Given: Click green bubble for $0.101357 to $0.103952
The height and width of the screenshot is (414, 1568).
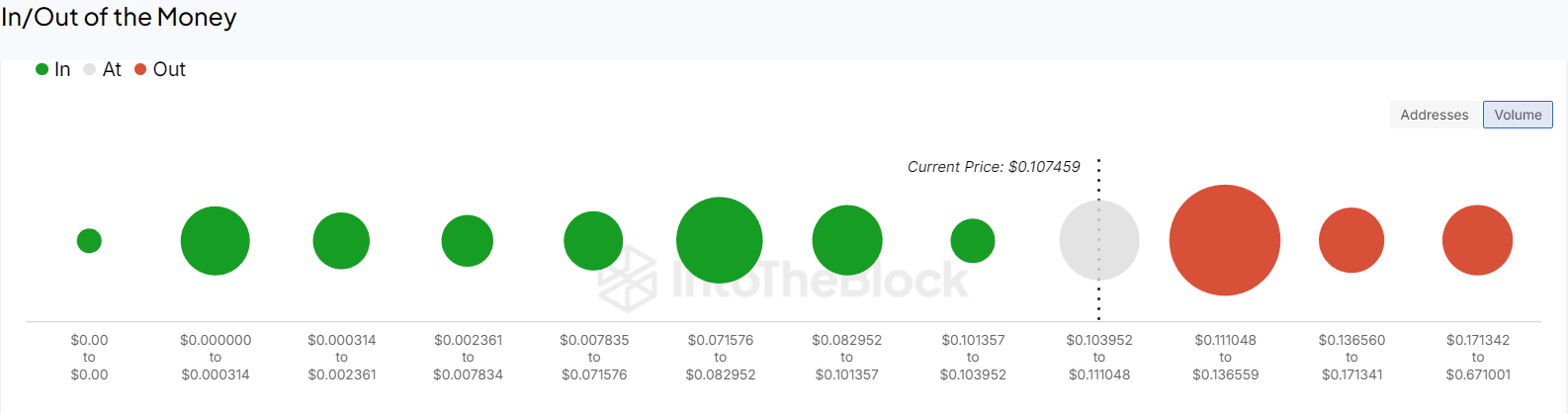Looking at the screenshot, I should click(973, 240).
